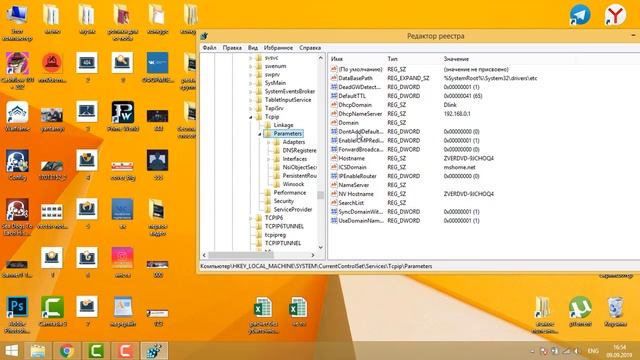This screenshot has height=360, width=640.
Task: Expand the SystemEventsBroker tree node
Action: [251, 91]
